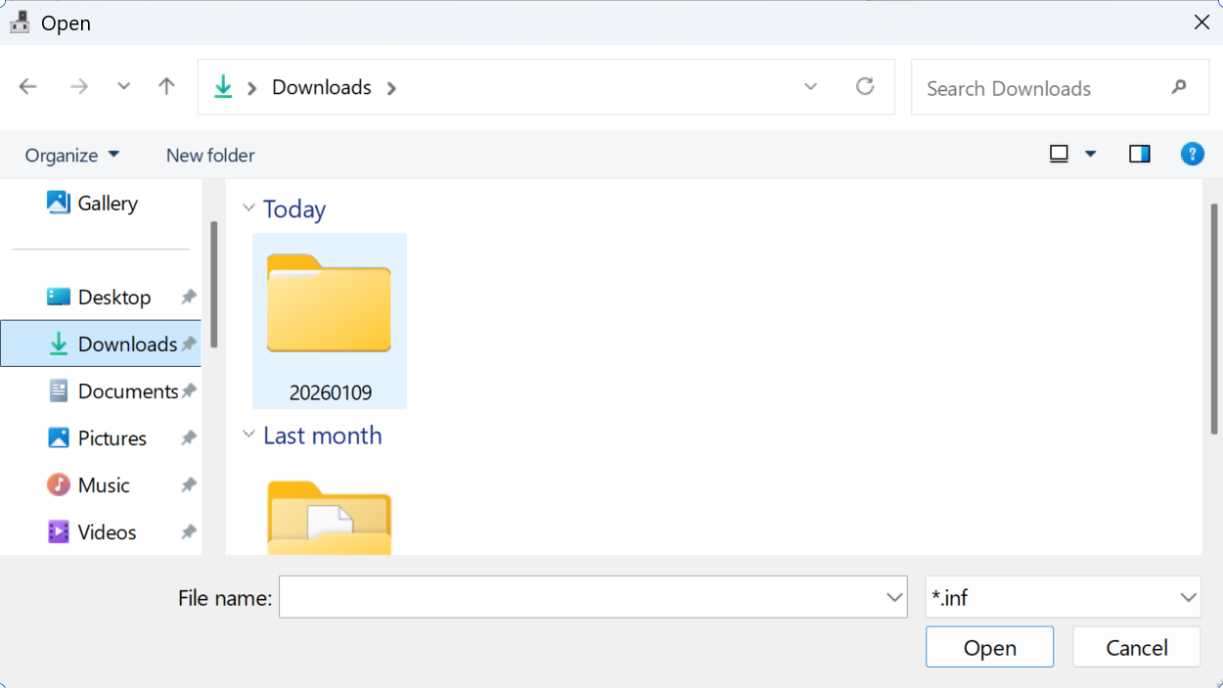Click the Back navigation arrow
This screenshot has height=688, width=1223.
pyautogui.click(x=28, y=87)
